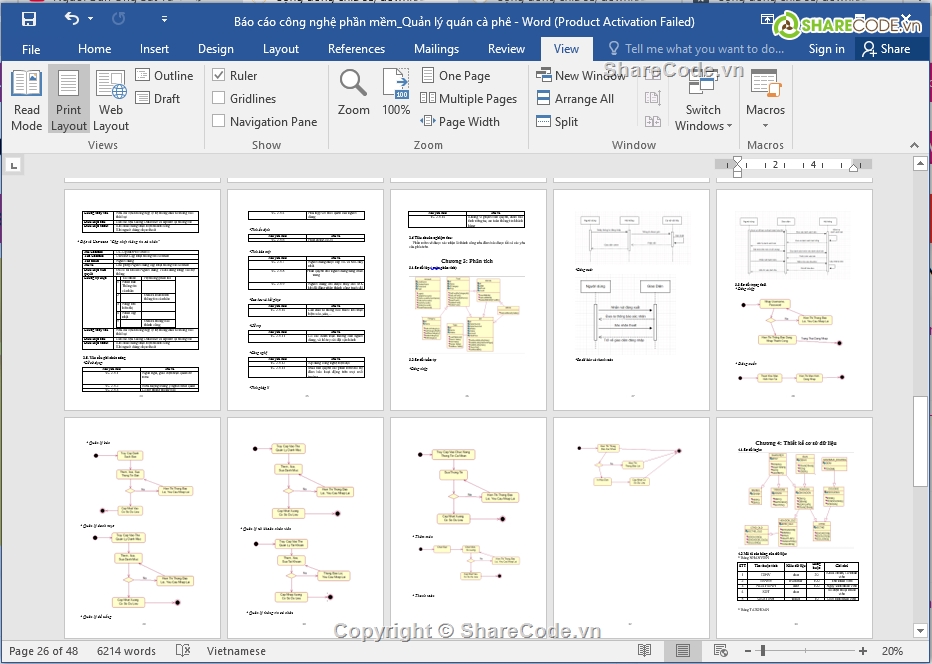Click the proofing errors icon in status bar
932x664 pixels.
pos(183,651)
